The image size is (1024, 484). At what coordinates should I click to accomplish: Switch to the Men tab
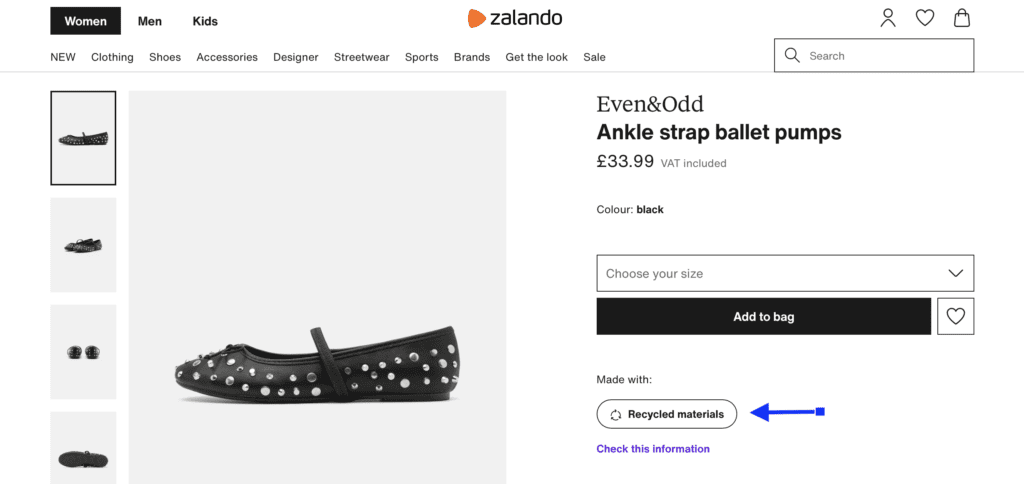[150, 21]
